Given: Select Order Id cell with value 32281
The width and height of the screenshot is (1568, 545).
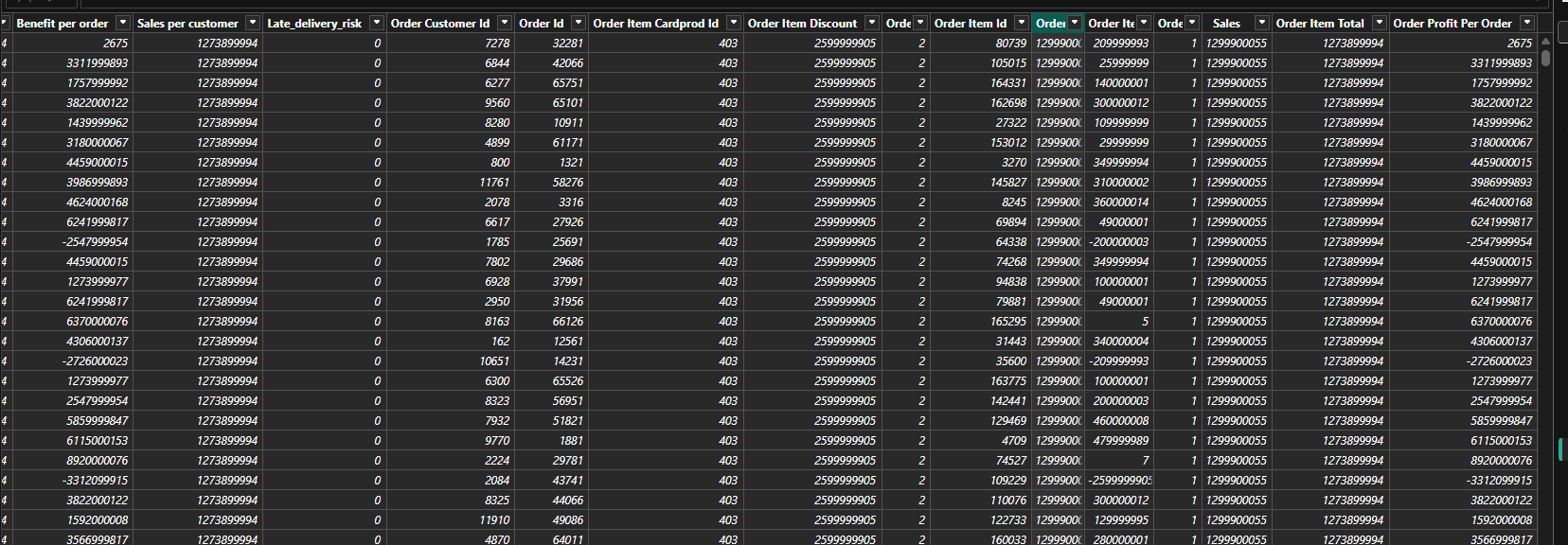Looking at the screenshot, I should click(567, 44).
